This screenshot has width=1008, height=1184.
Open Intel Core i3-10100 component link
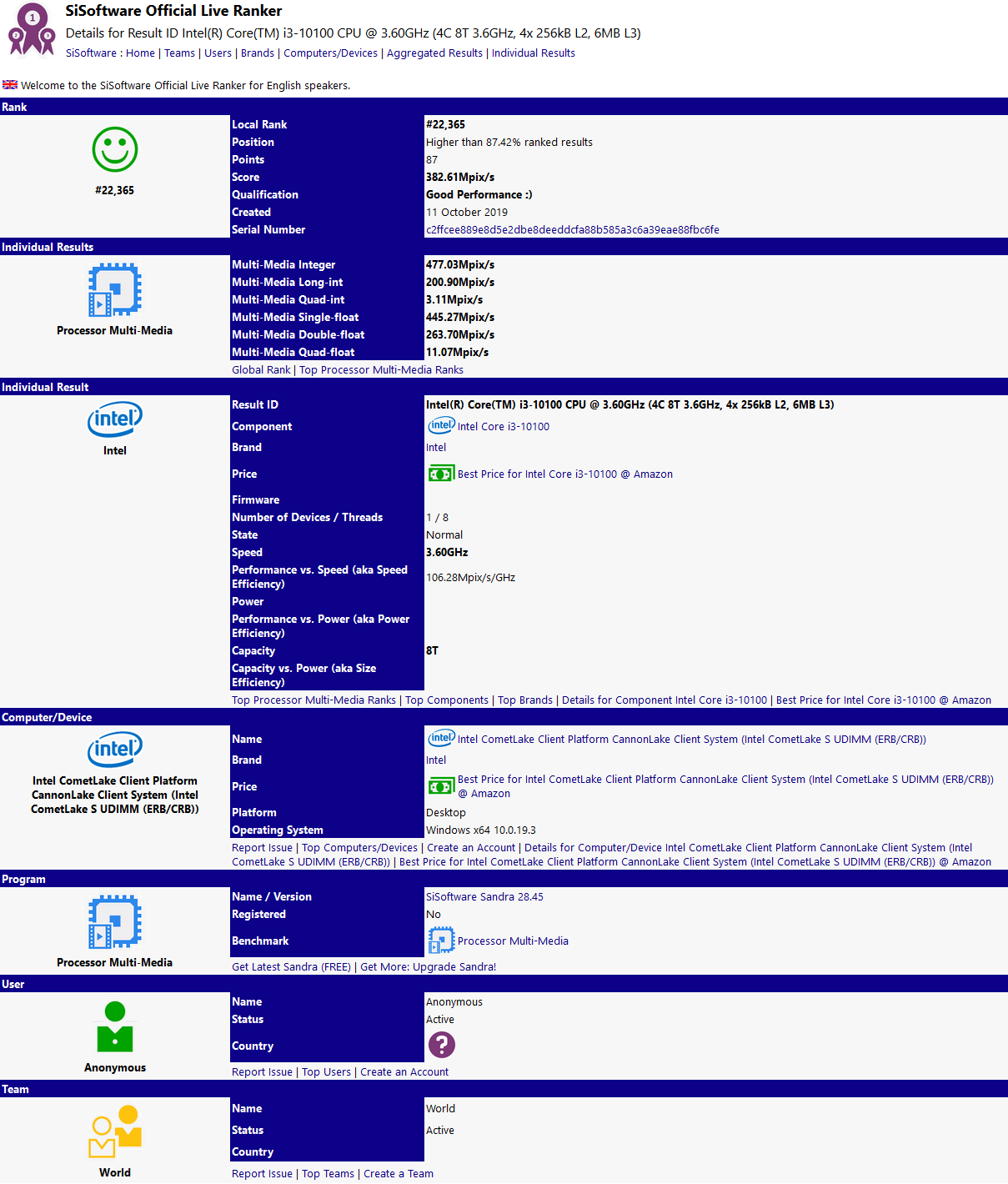504,427
